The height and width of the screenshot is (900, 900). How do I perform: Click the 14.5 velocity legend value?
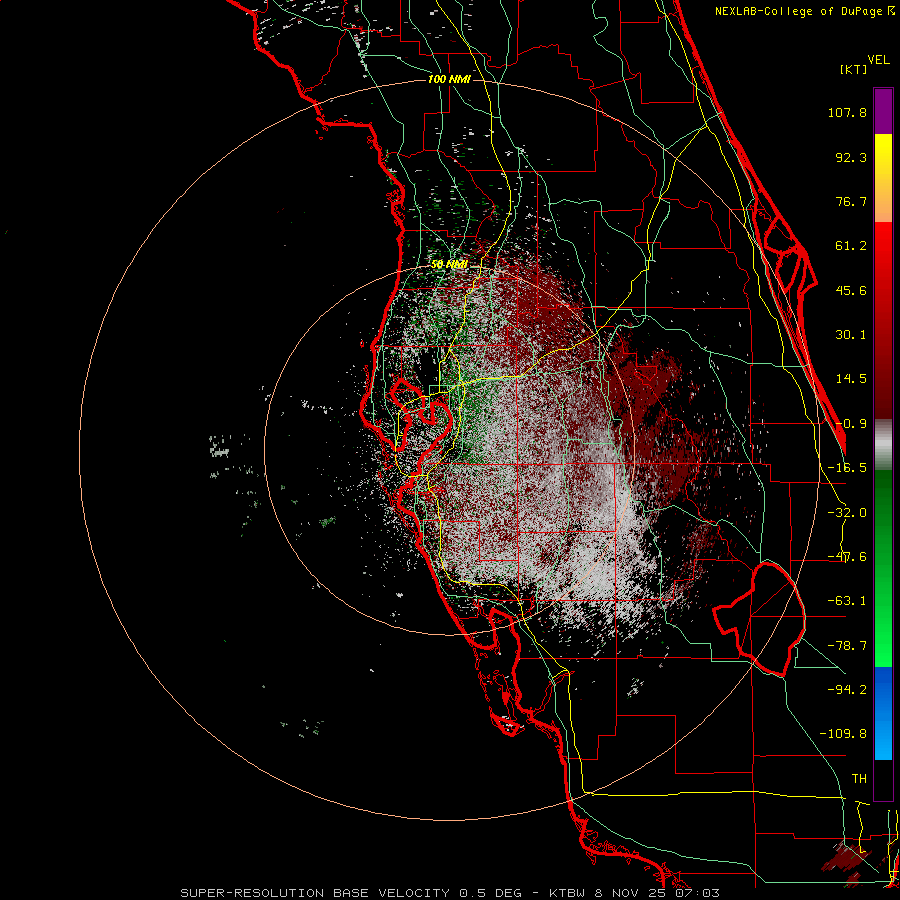click(851, 379)
